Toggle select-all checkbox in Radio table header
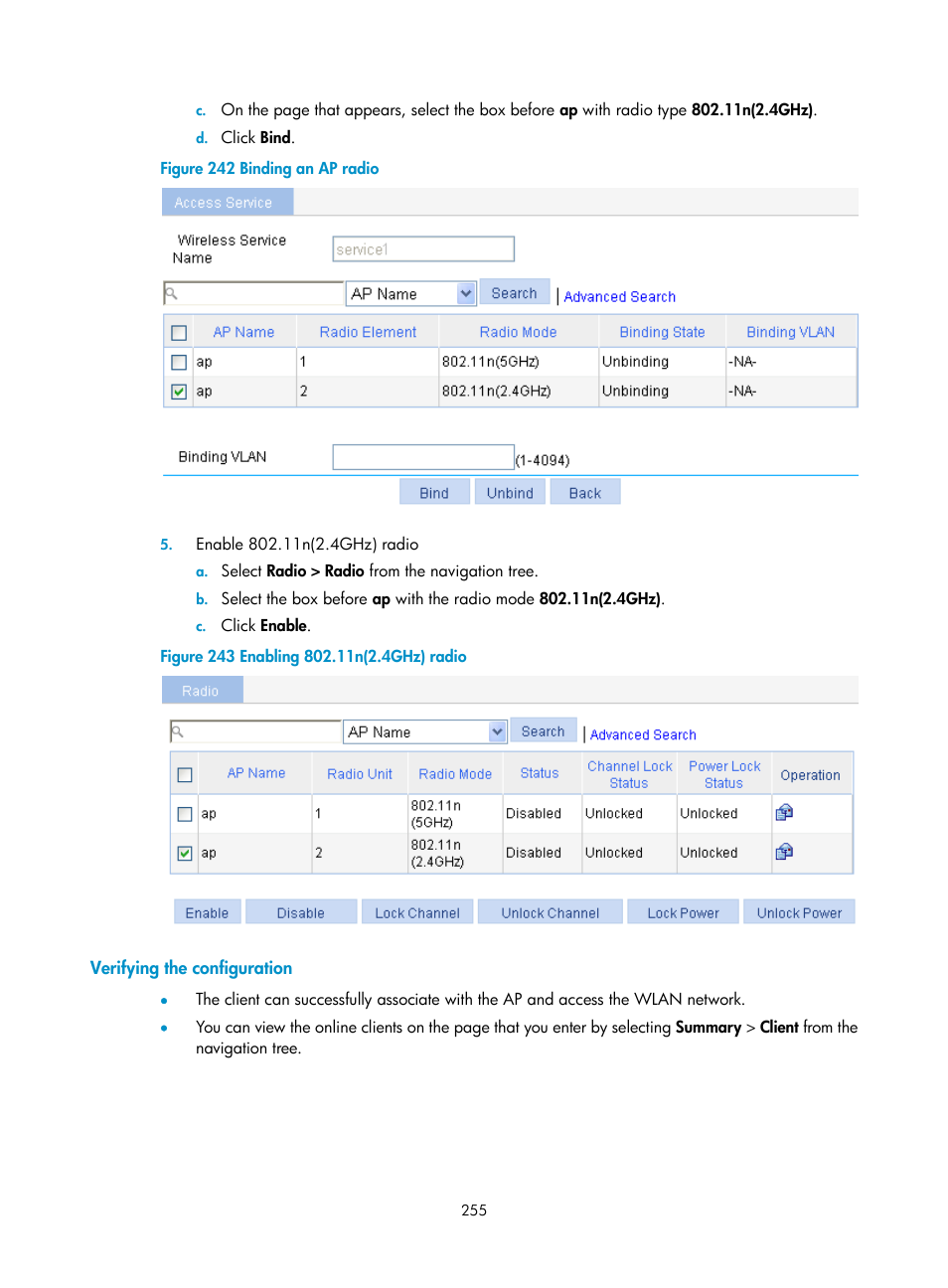948x1288 pixels. pyautogui.click(x=185, y=774)
